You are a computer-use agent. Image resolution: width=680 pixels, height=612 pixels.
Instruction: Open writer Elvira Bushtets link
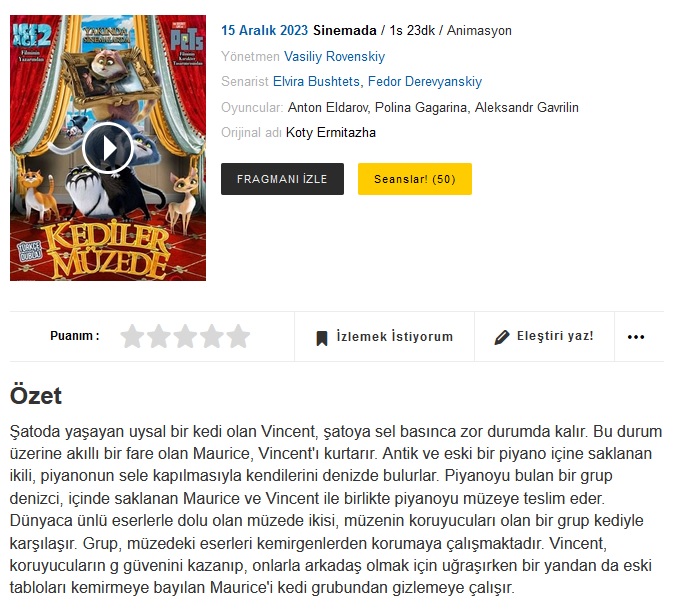tap(316, 82)
